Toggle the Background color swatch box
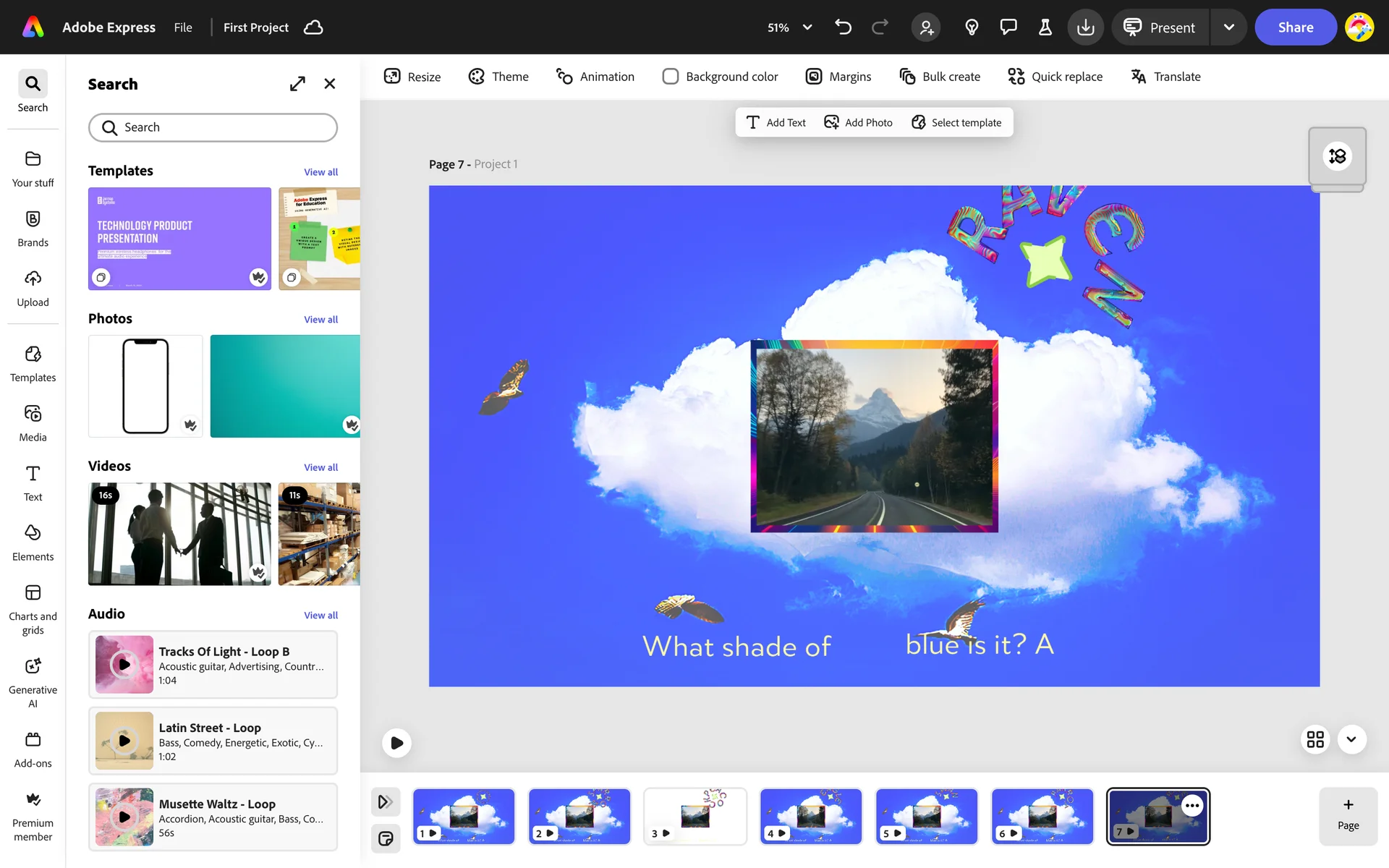The height and width of the screenshot is (868, 1389). point(670,77)
